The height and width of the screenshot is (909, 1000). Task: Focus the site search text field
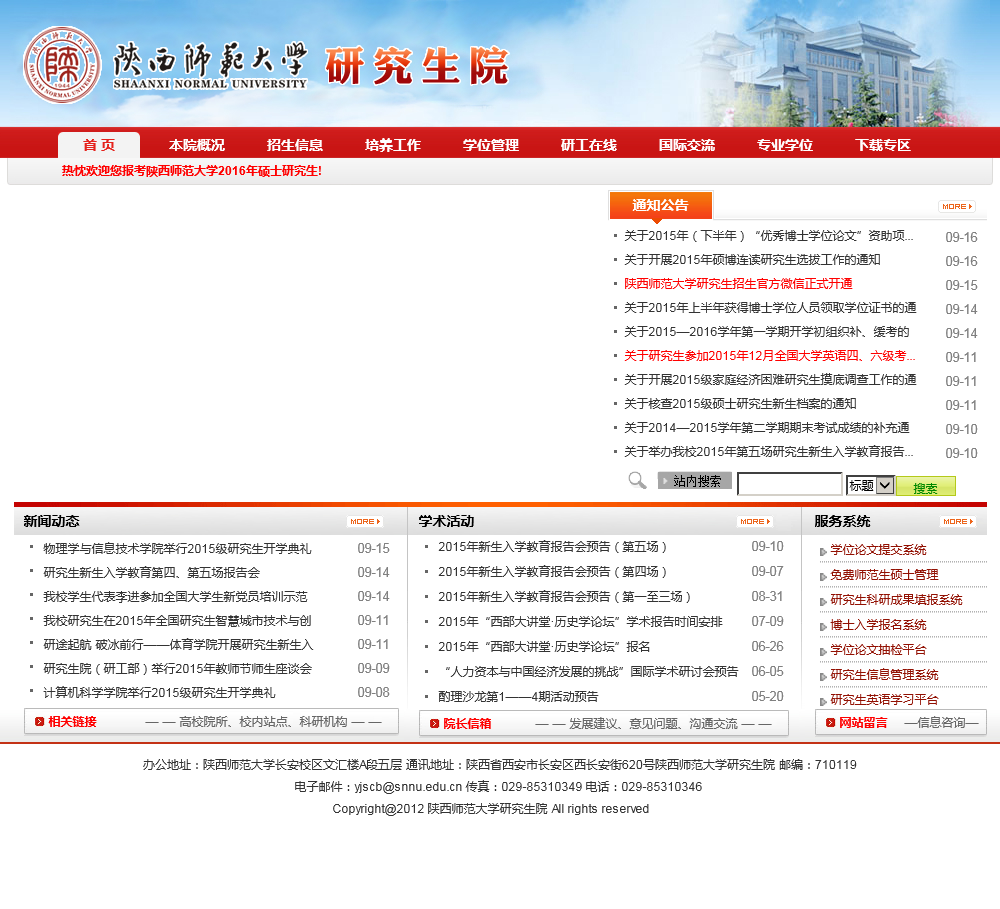(790, 484)
